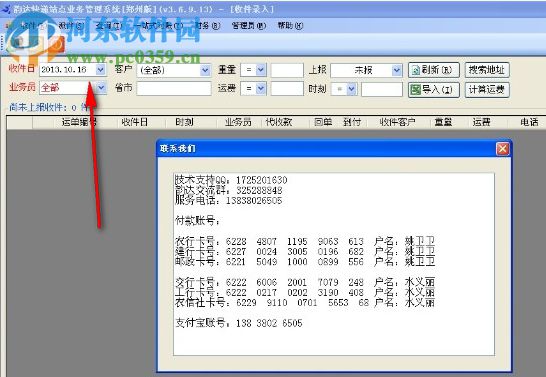Click the 收件日 column header

135,122
